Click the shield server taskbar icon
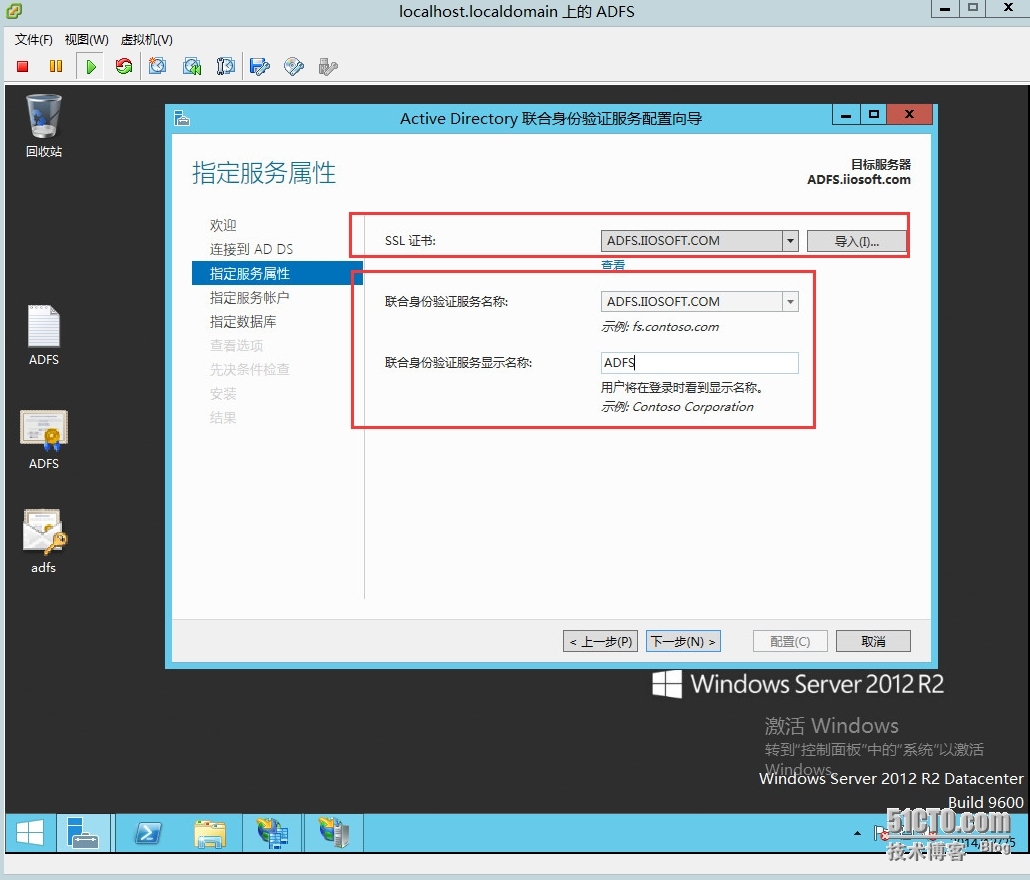 point(334,833)
